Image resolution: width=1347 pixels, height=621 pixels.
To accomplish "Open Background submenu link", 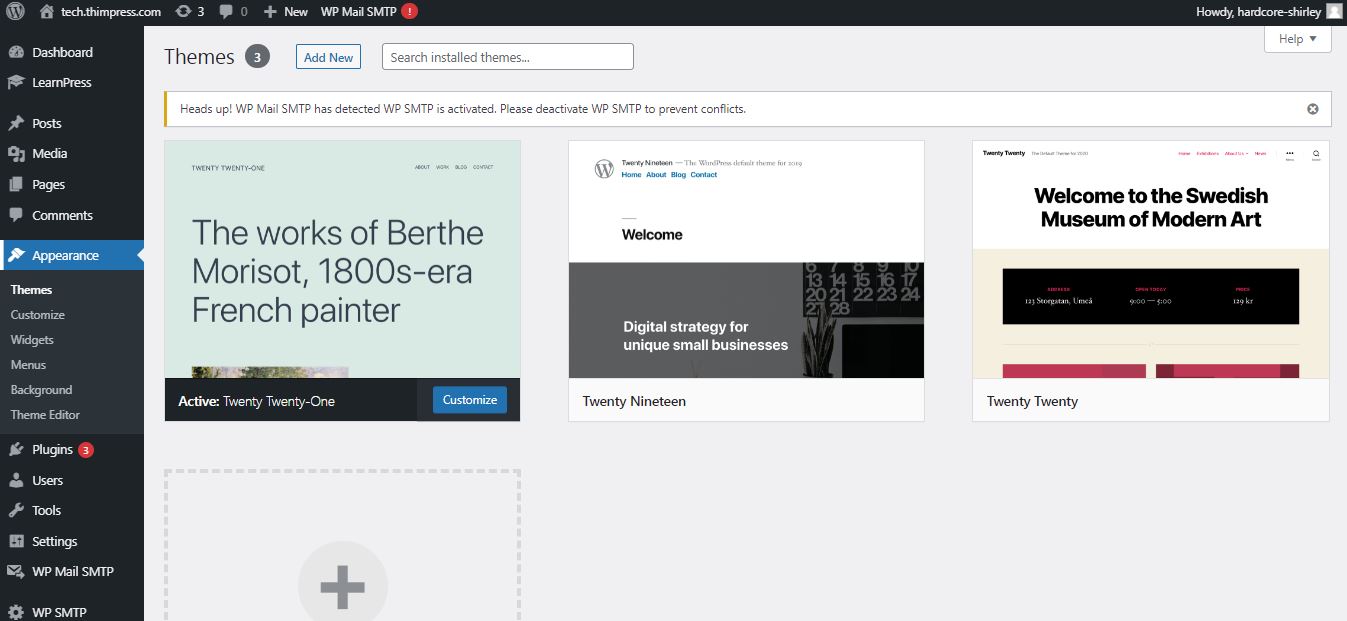I will pos(42,390).
